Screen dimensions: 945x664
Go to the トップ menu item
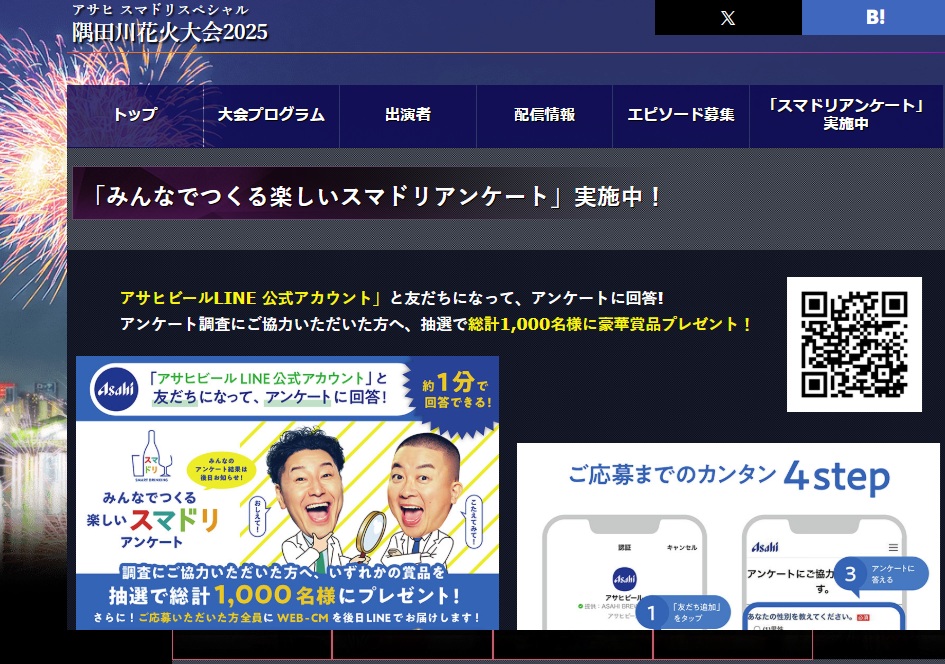[136, 115]
